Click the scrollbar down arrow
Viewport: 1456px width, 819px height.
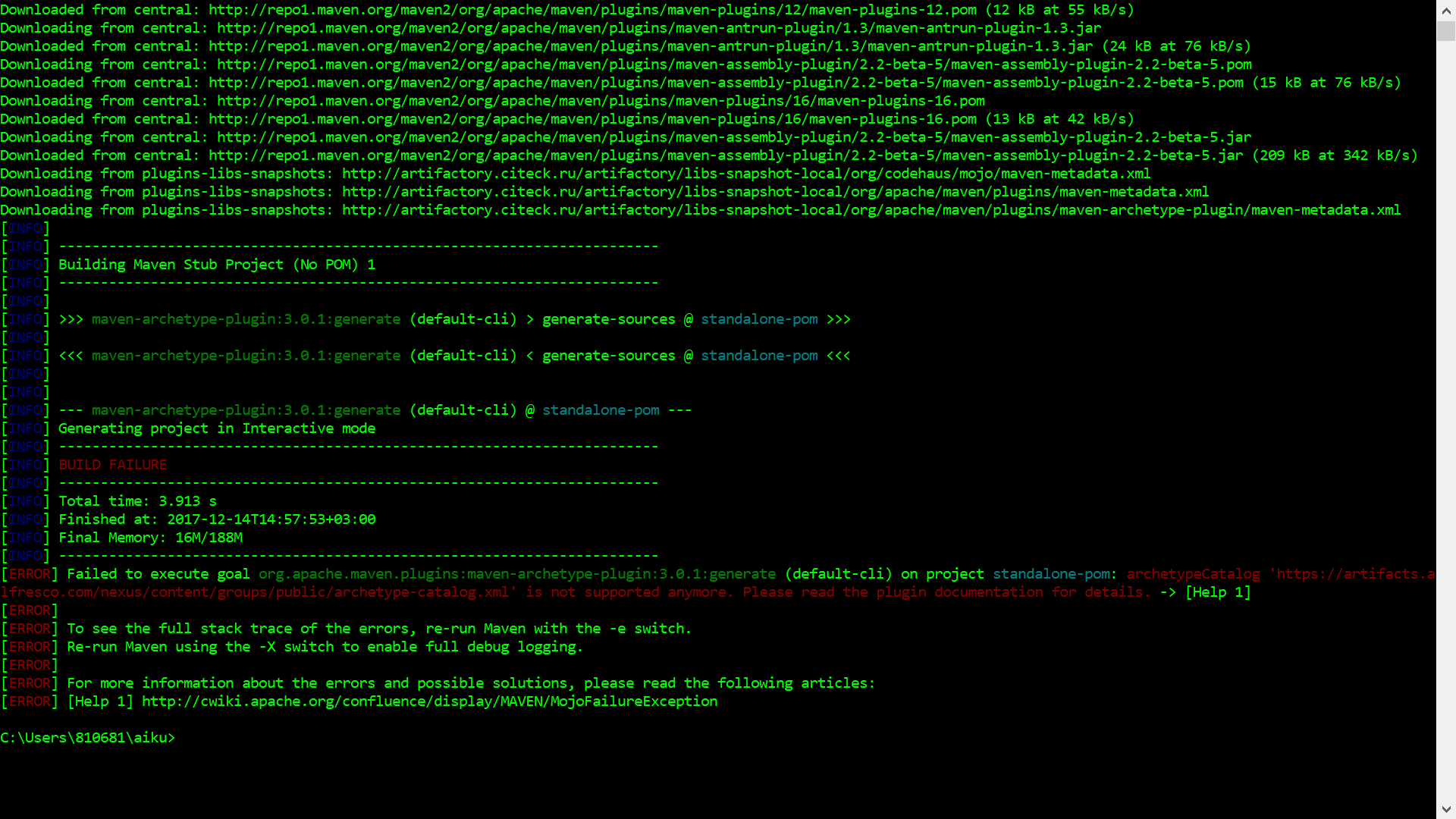click(1445, 810)
